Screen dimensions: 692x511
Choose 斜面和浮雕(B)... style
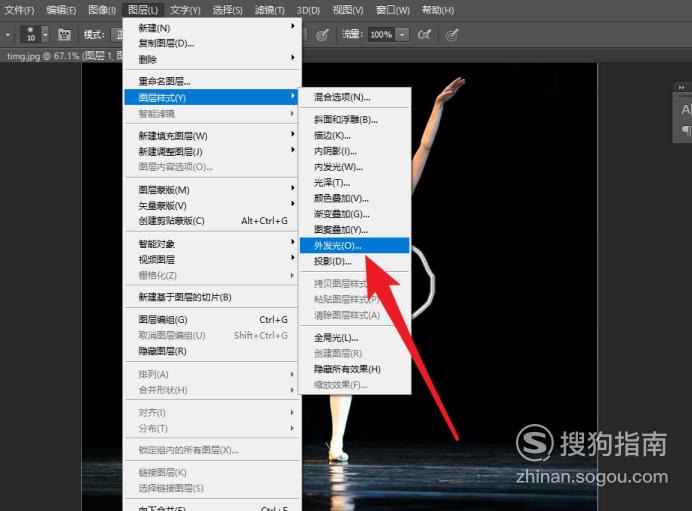(x=355, y=120)
